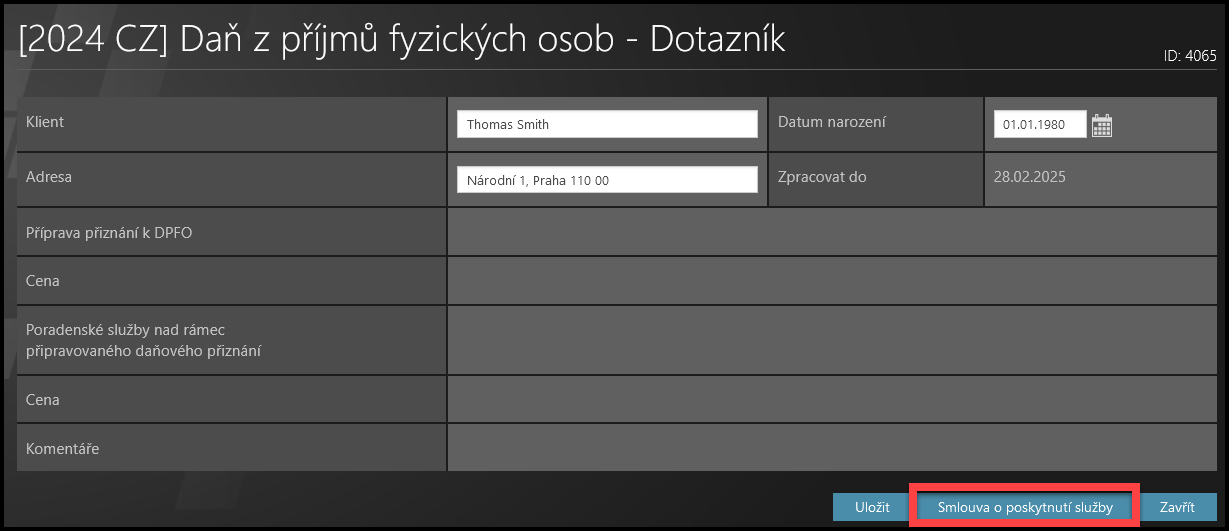Click the Adresa row label

click(x=49, y=177)
